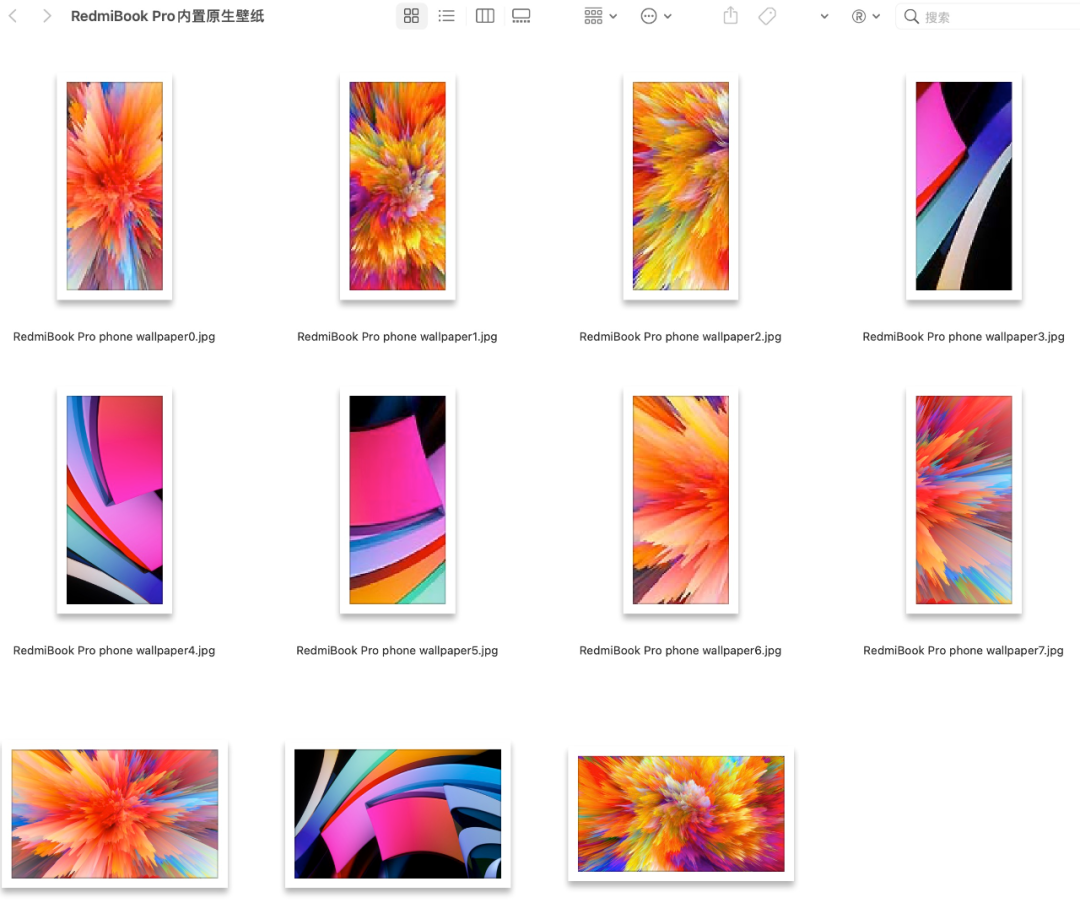Toggle list view on in the view switcher

(x=446, y=15)
